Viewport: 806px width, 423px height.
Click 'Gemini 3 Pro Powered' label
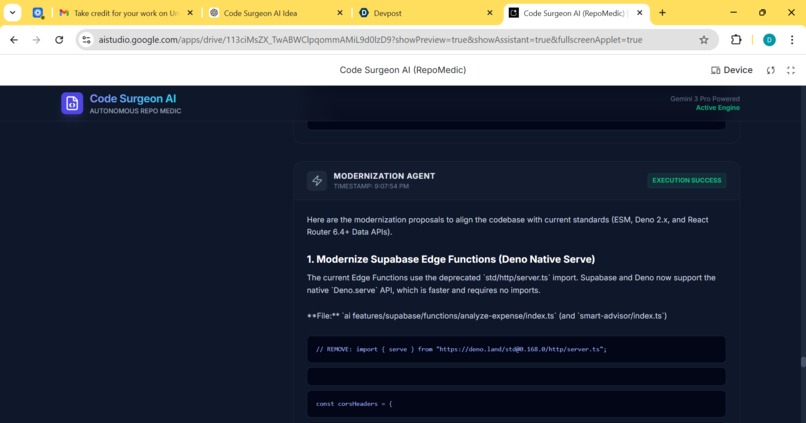coord(705,99)
